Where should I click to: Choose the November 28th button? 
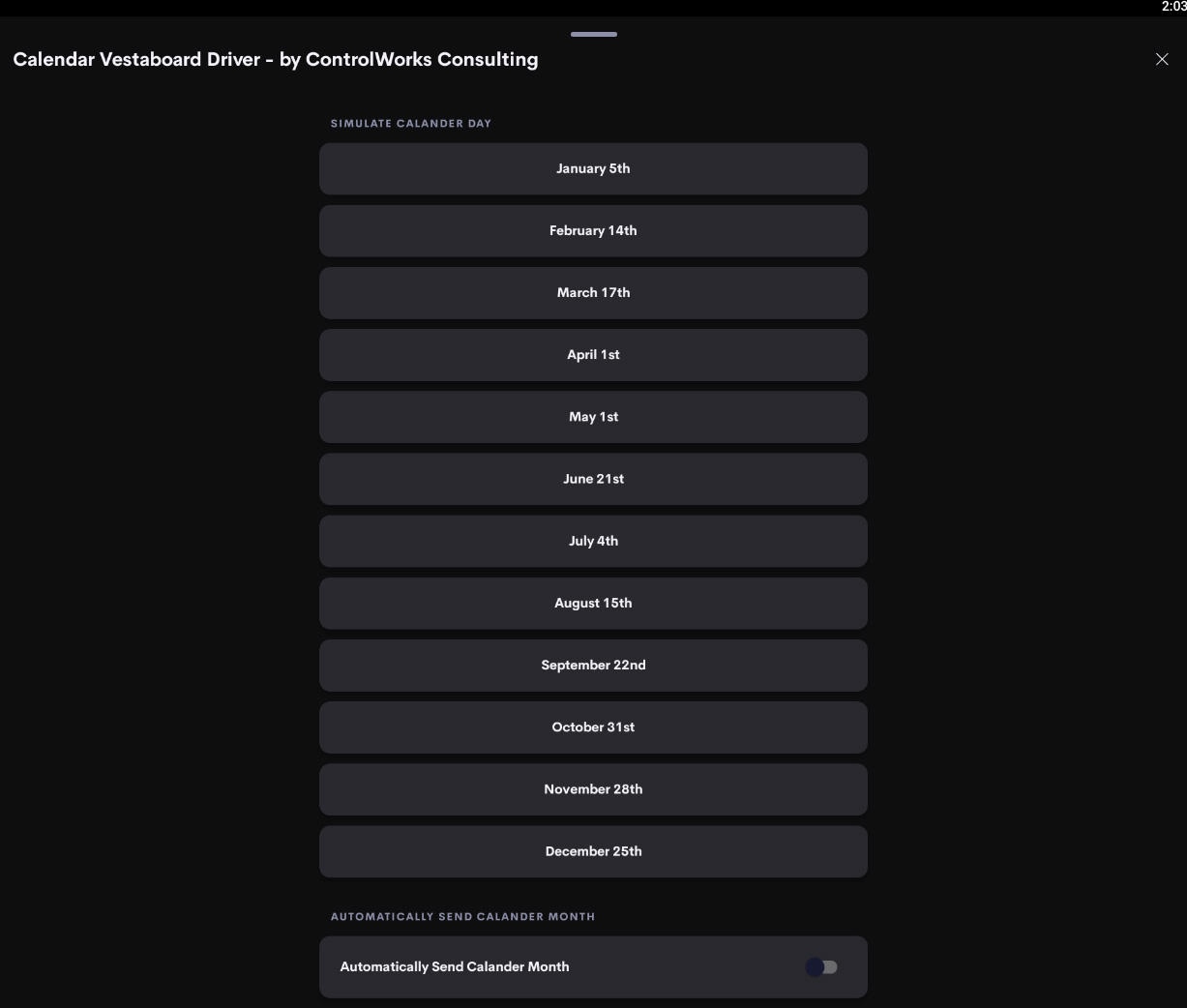(x=593, y=789)
